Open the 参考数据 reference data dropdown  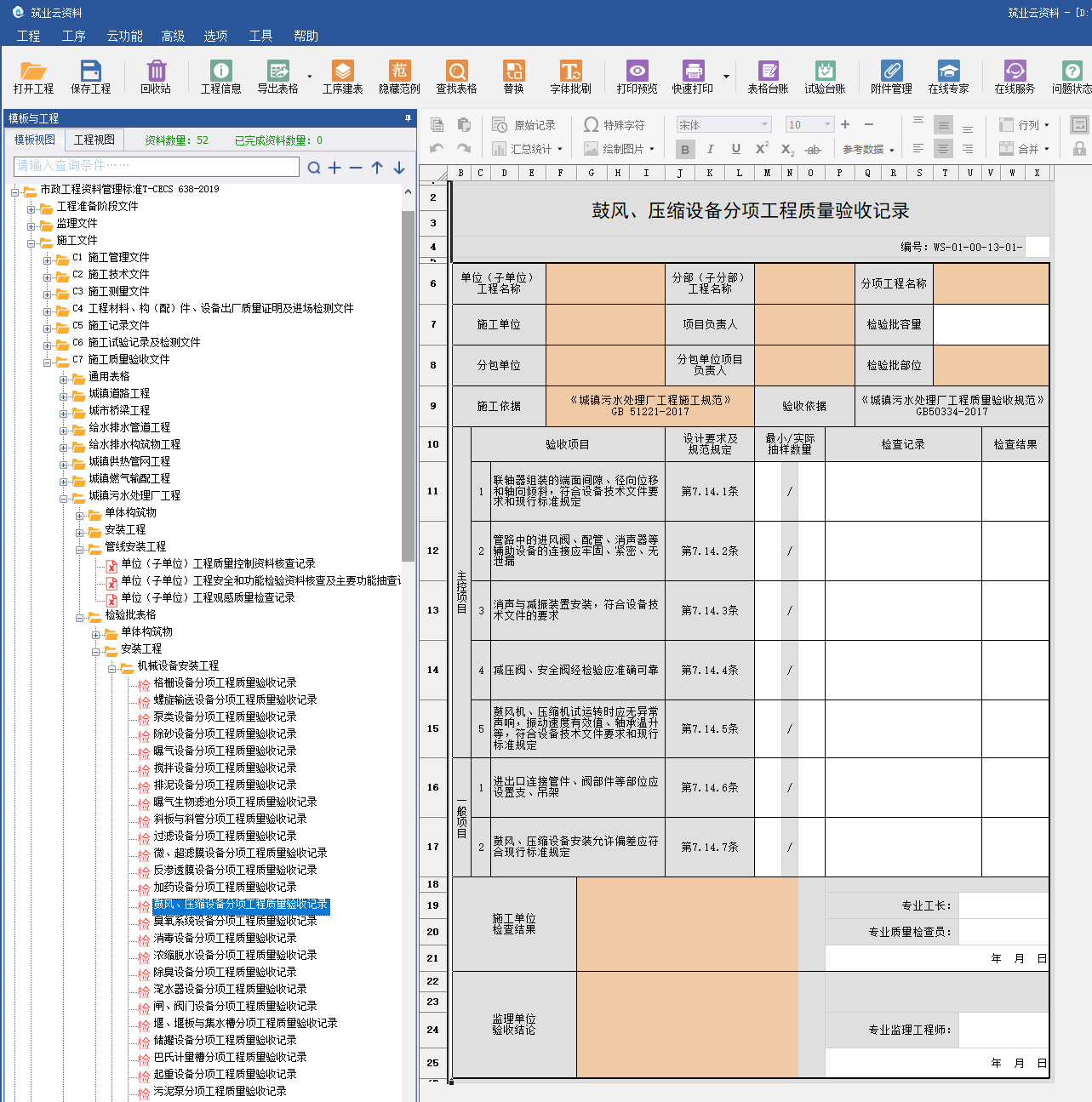pos(868,150)
